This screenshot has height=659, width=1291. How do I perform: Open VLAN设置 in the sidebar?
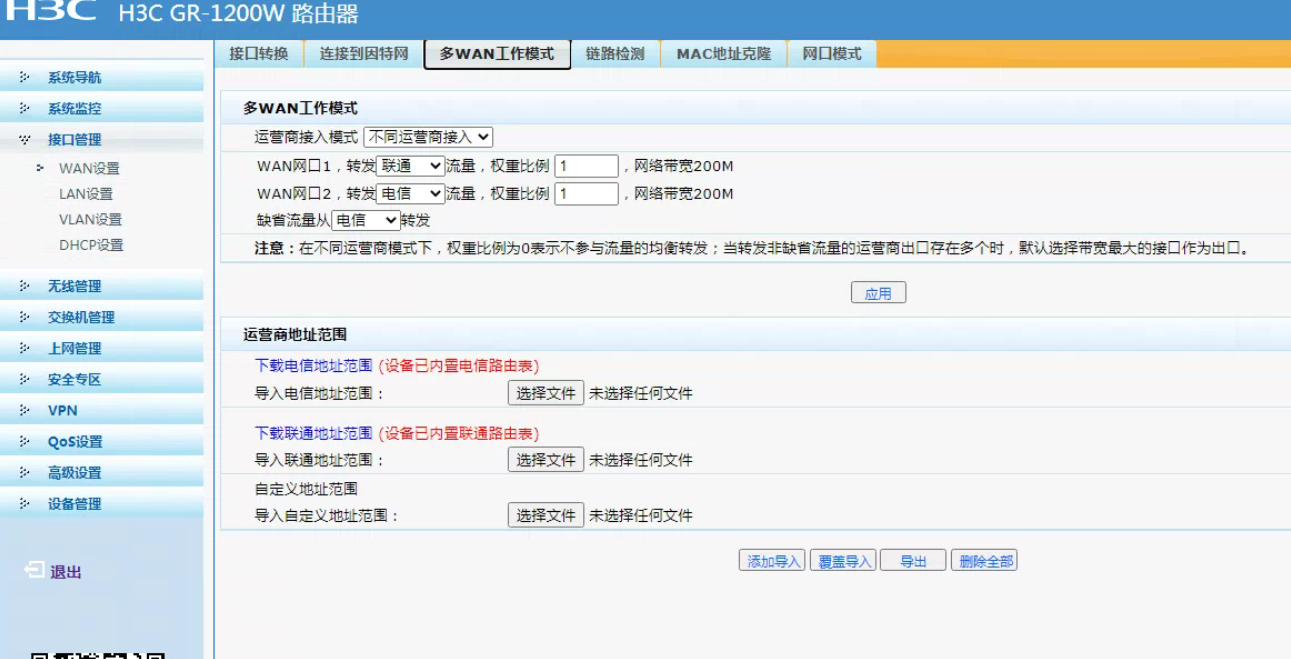click(90, 219)
